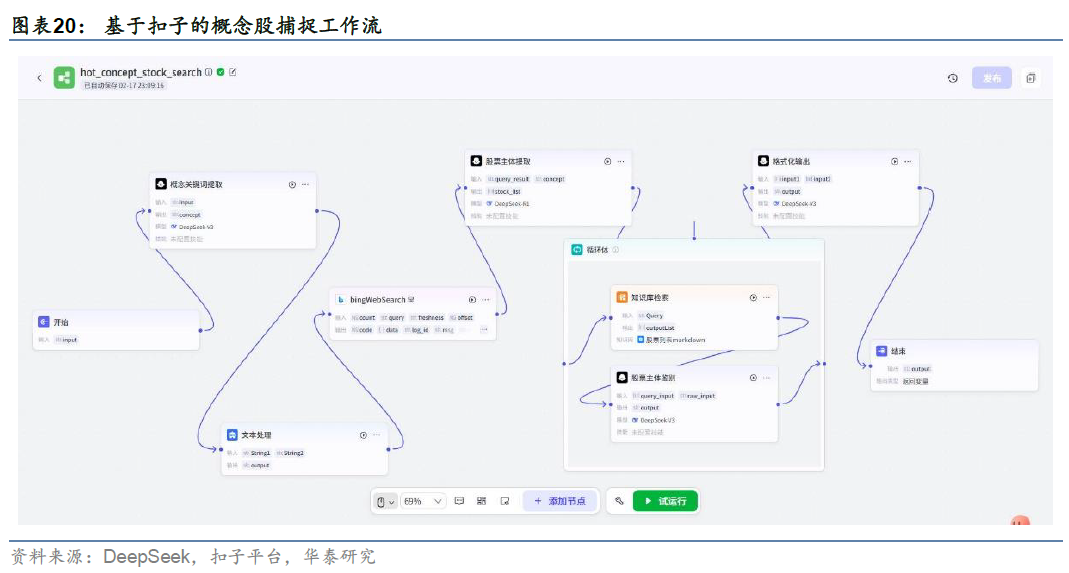The width and height of the screenshot is (1069, 573).
Task: Open the more menu on 股票主体鉴别 node
Action: 766,378
